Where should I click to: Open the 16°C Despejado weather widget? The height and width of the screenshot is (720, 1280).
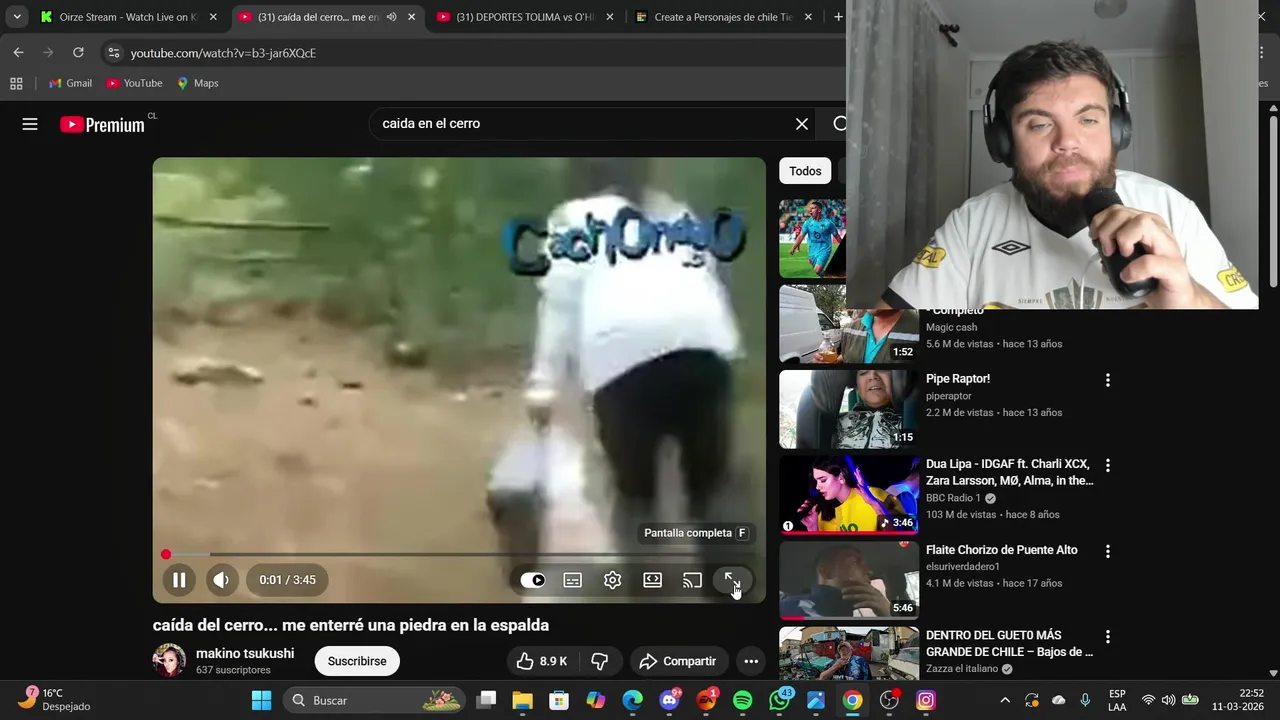pyautogui.click(x=56, y=700)
